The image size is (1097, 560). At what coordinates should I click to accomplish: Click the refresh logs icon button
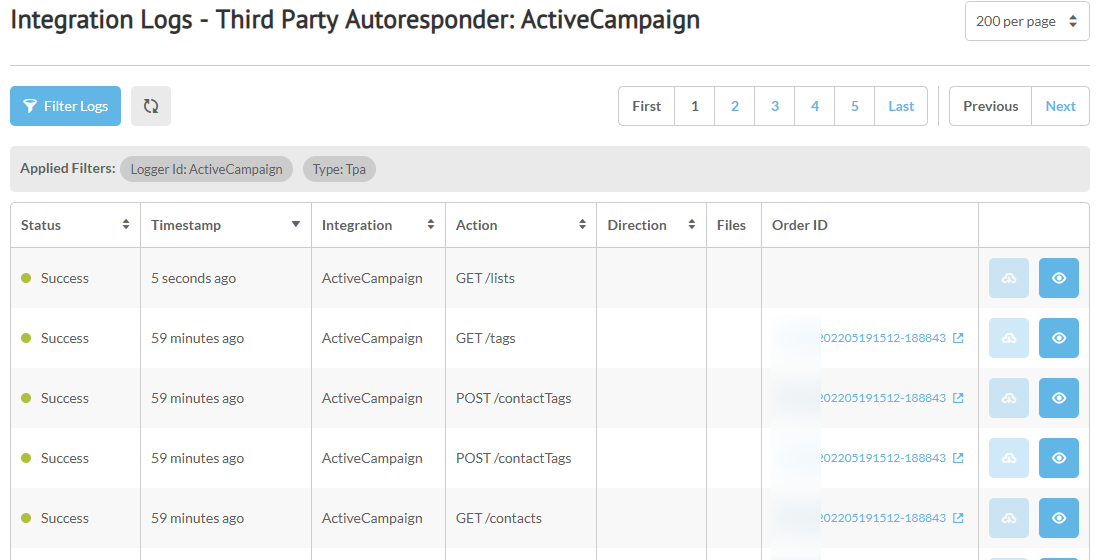point(150,106)
